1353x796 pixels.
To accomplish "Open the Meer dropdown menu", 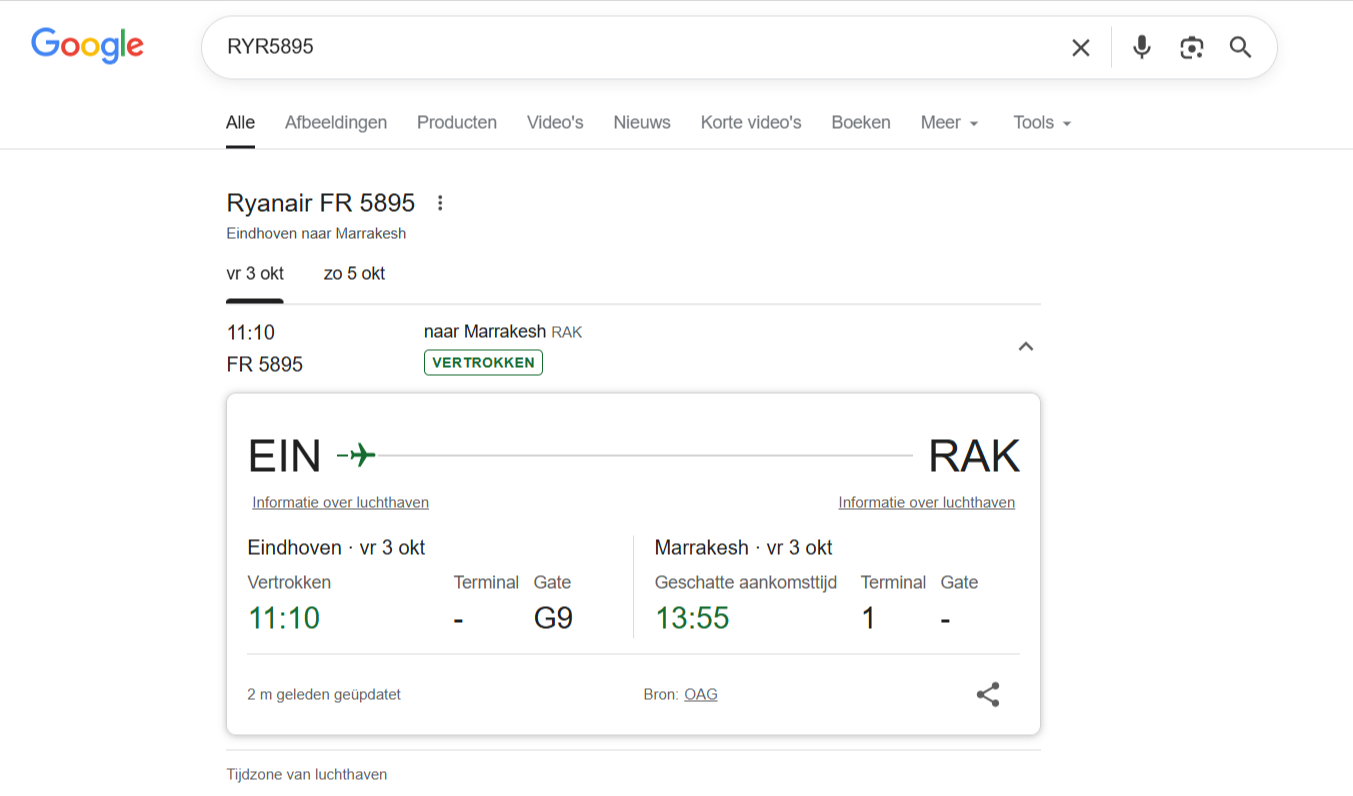I will click(x=949, y=123).
